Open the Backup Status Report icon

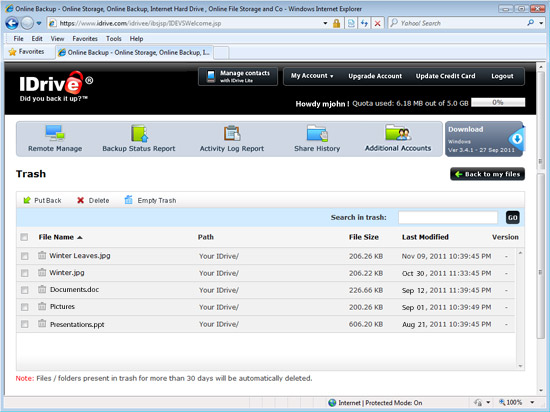pos(139,133)
